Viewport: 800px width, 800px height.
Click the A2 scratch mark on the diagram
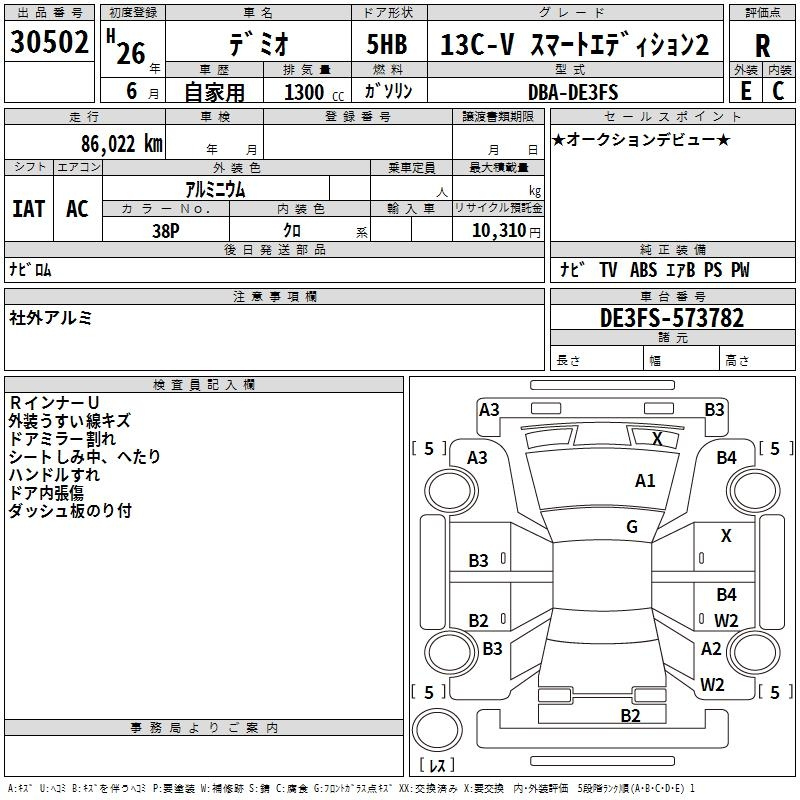click(711, 649)
